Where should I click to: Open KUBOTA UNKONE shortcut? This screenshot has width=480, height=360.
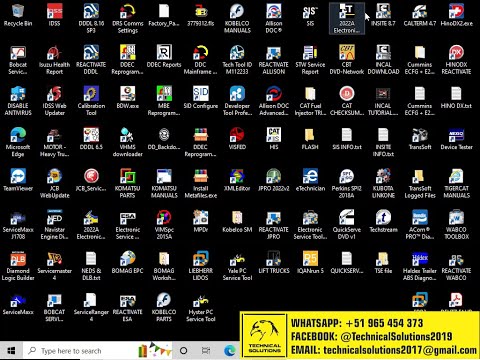click(383, 184)
